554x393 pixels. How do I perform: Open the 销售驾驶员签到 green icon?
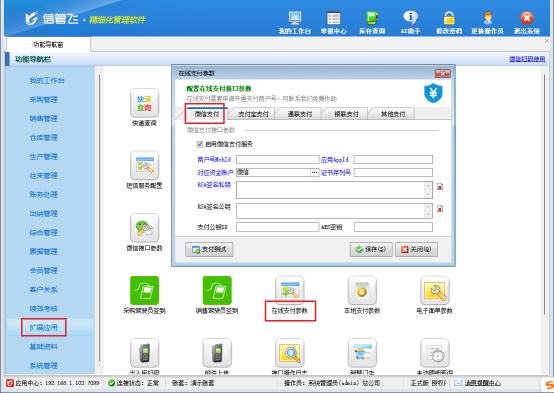[217, 291]
